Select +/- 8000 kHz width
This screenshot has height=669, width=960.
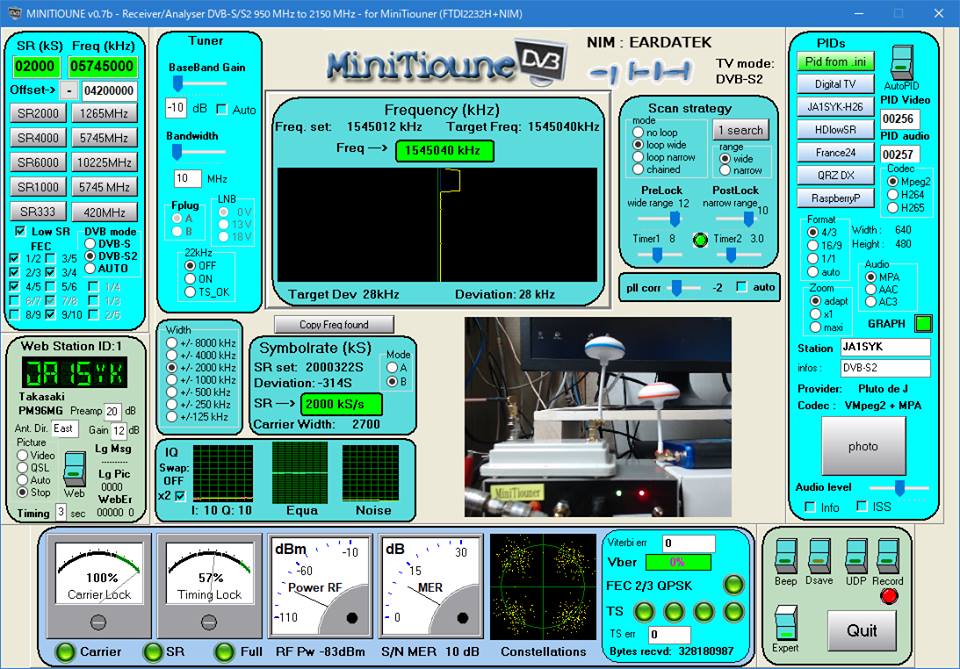pyautogui.click(x=171, y=343)
